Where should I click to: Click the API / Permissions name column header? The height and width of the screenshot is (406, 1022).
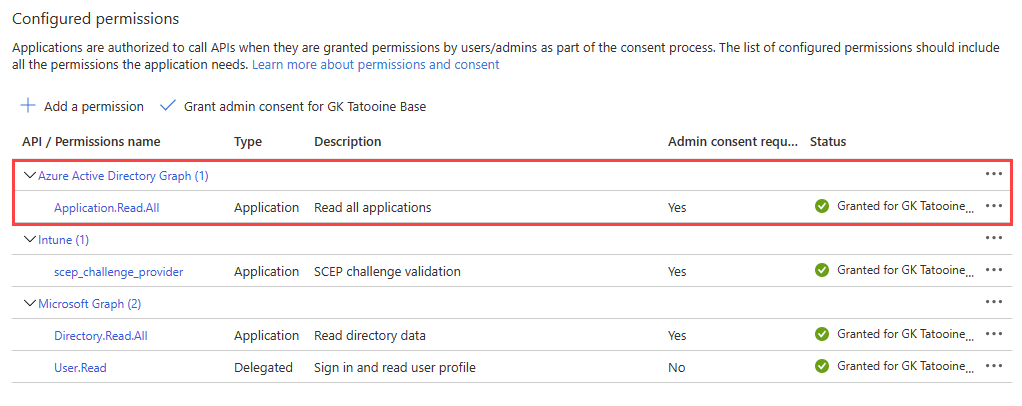91,141
